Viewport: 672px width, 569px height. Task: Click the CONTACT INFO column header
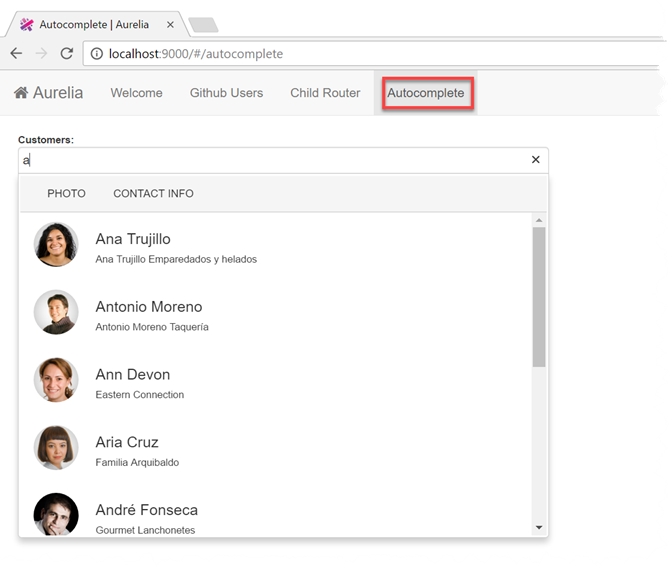click(x=153, y=194)
